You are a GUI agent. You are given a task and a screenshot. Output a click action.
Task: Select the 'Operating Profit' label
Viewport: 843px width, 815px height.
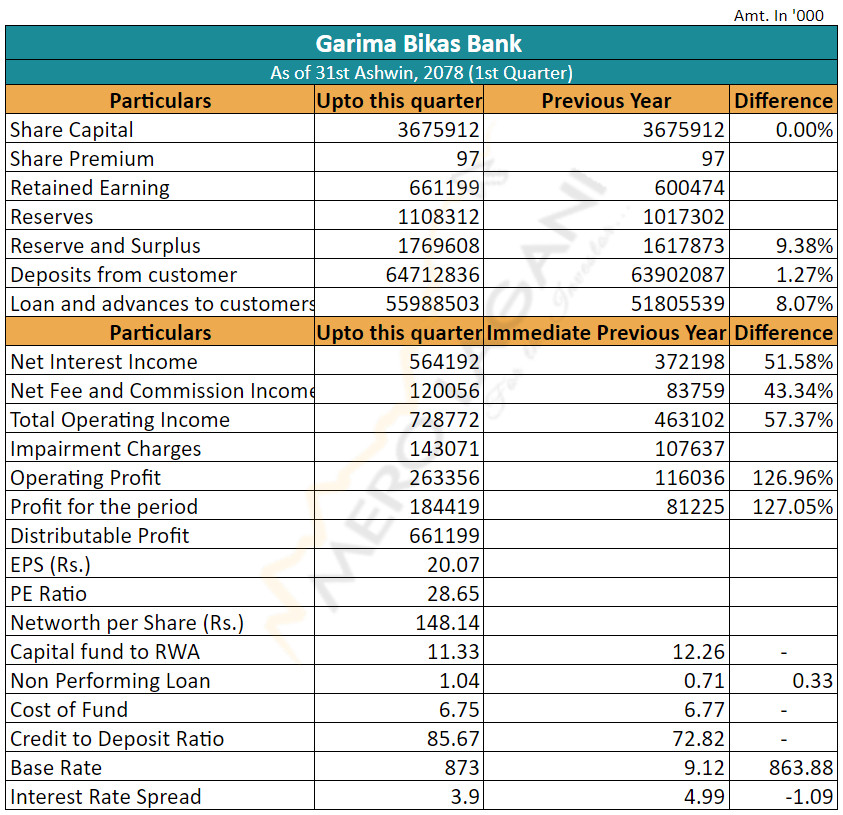85,478
